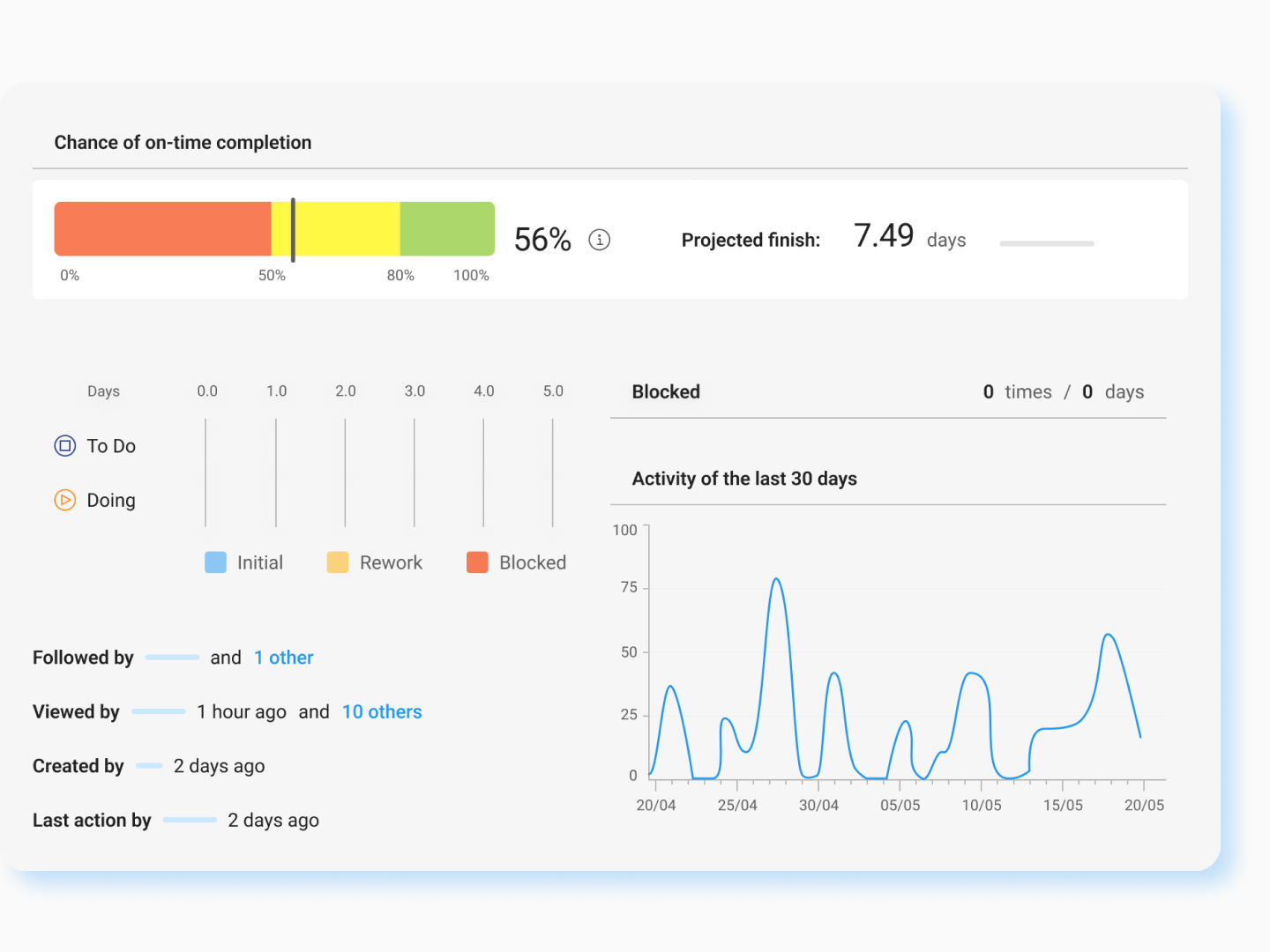
Task: Open the '1 other' followers link
Action: [x=283, y=658]
